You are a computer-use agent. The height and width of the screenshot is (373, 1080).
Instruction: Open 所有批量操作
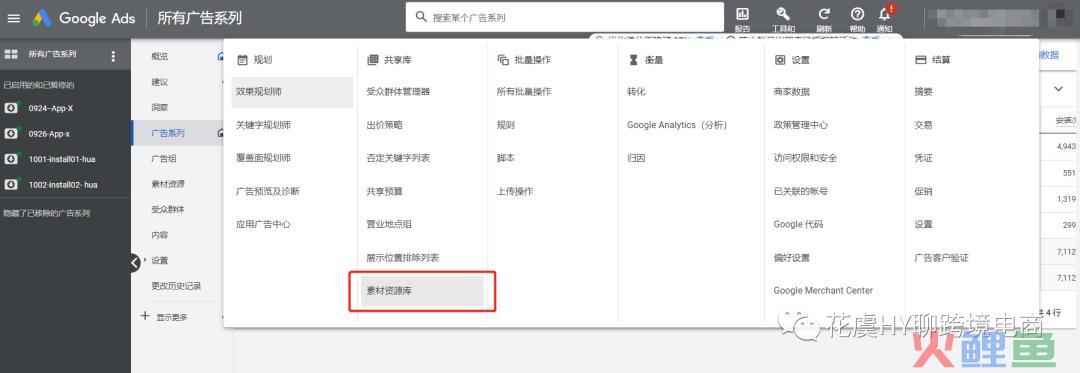[x=524, y=92]
